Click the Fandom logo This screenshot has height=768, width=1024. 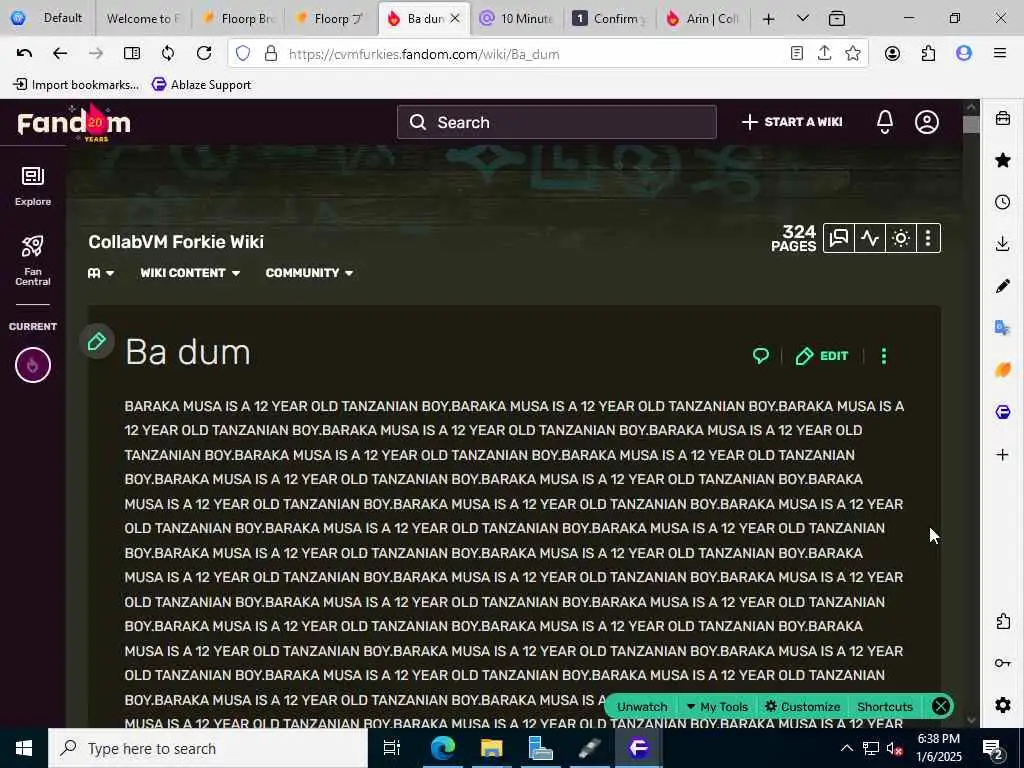74,123
